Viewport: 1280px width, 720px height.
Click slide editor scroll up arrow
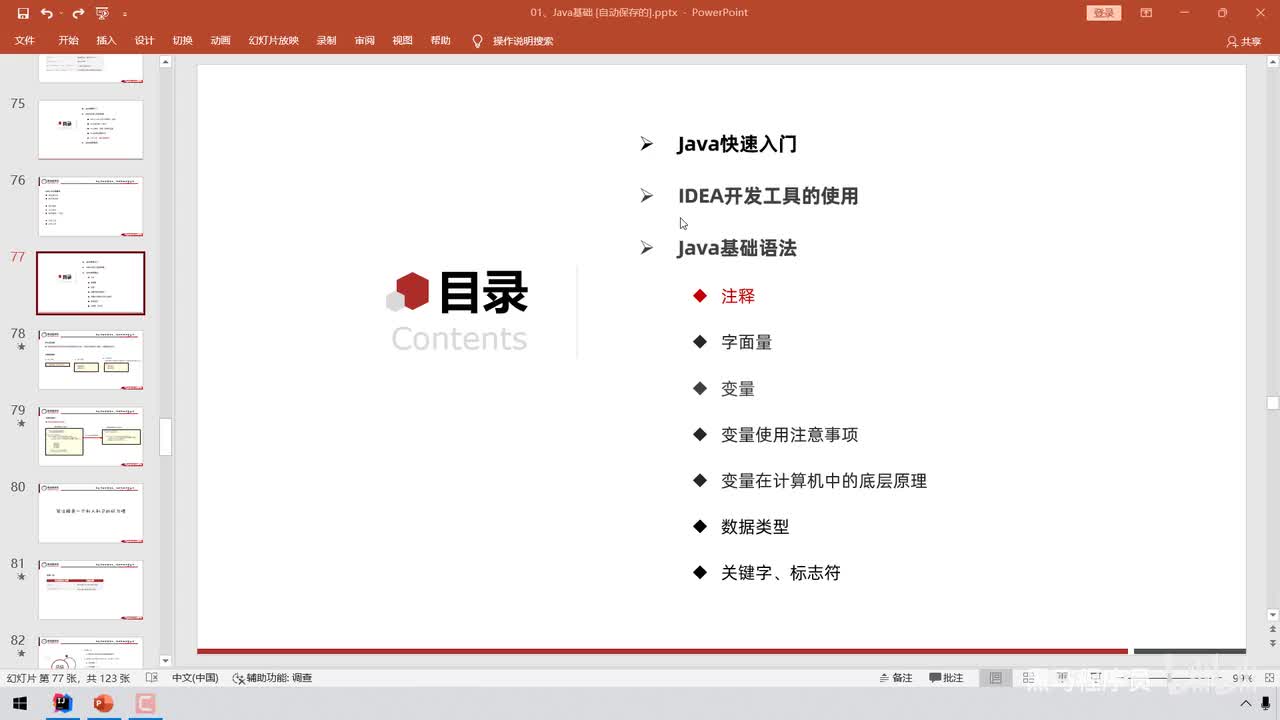click(x=1273, y=62)
